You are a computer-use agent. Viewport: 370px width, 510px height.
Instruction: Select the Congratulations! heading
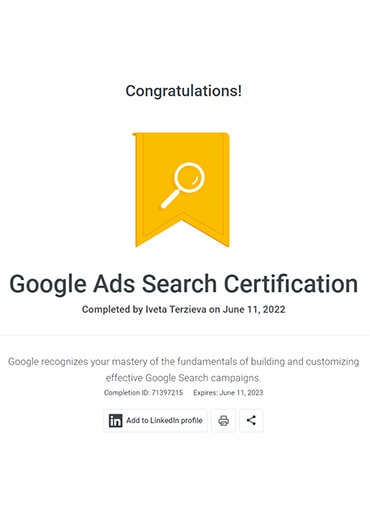(184, 91)
